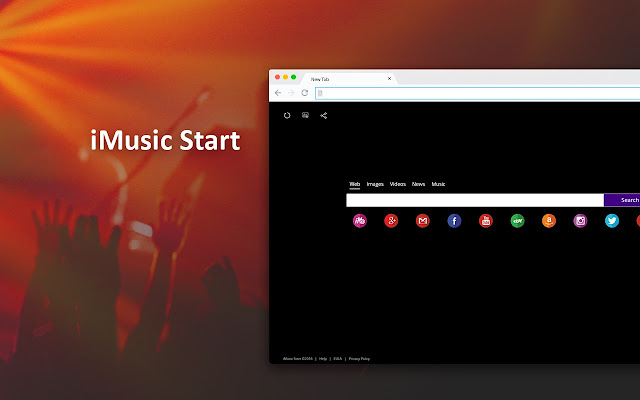This screenshot has height=400, width=640.
Task: Open the Instagram shortcut icon
Action: [580, 221]
